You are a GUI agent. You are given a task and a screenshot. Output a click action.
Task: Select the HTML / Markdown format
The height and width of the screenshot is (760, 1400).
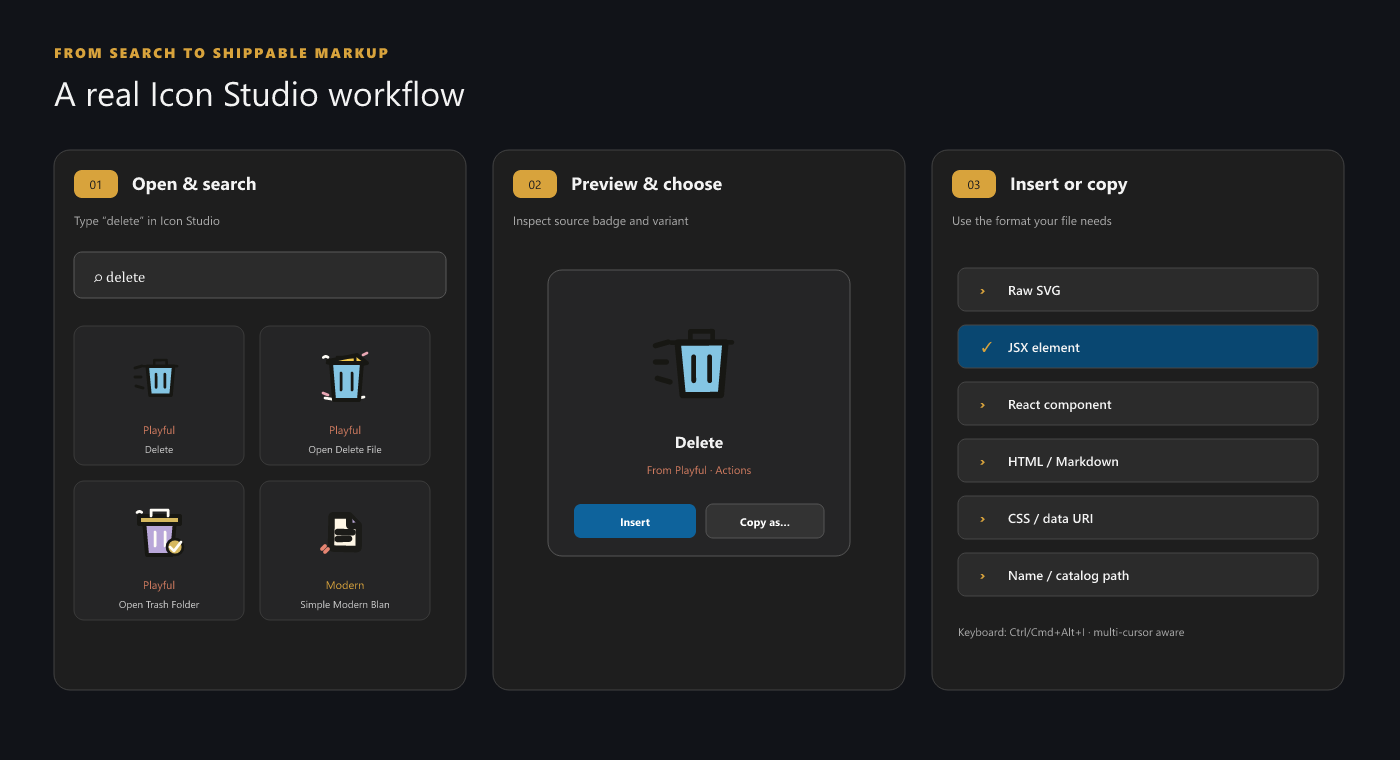click(x=1138, y=461)
